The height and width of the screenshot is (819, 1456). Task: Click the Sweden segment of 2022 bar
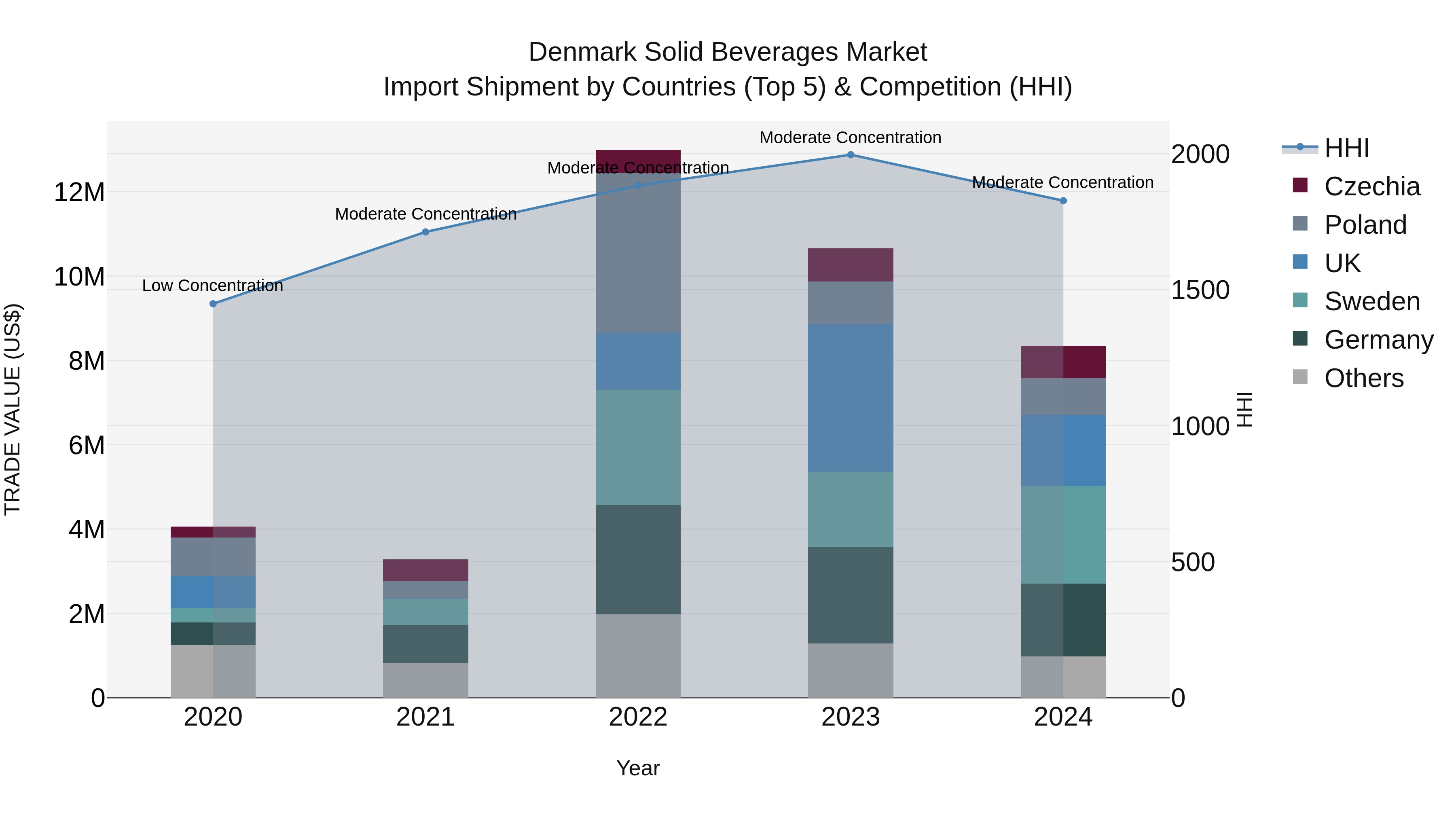638,448
